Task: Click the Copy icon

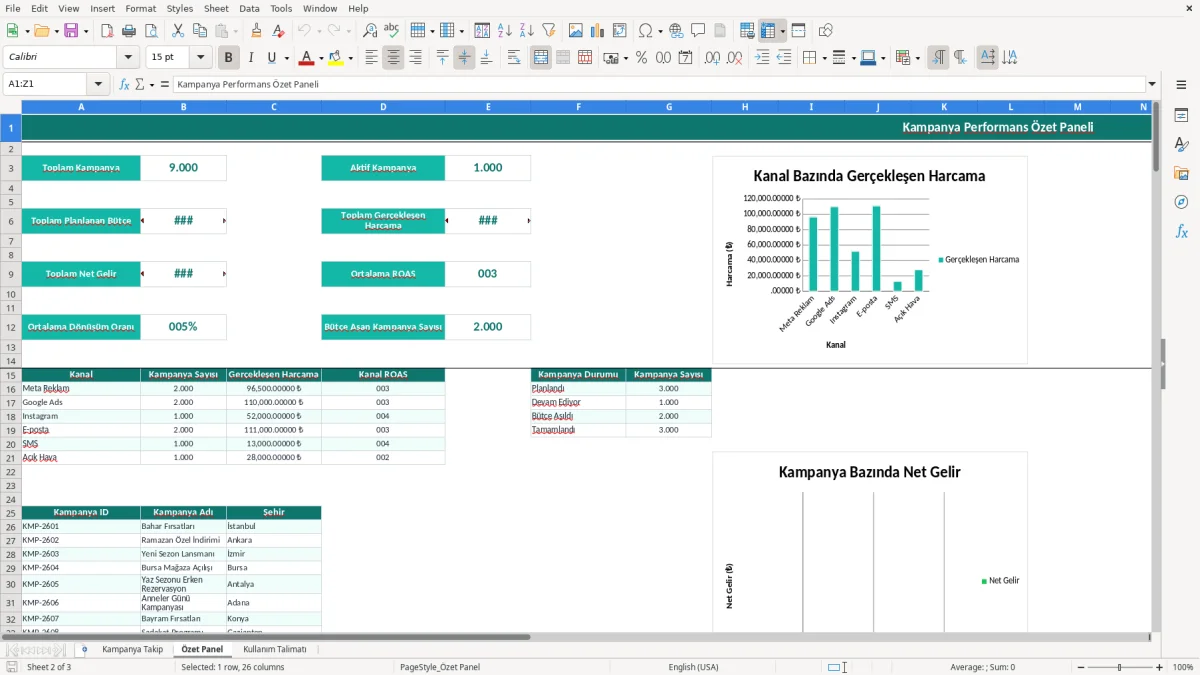Action: pyautogui.click(x=200, y=31)
